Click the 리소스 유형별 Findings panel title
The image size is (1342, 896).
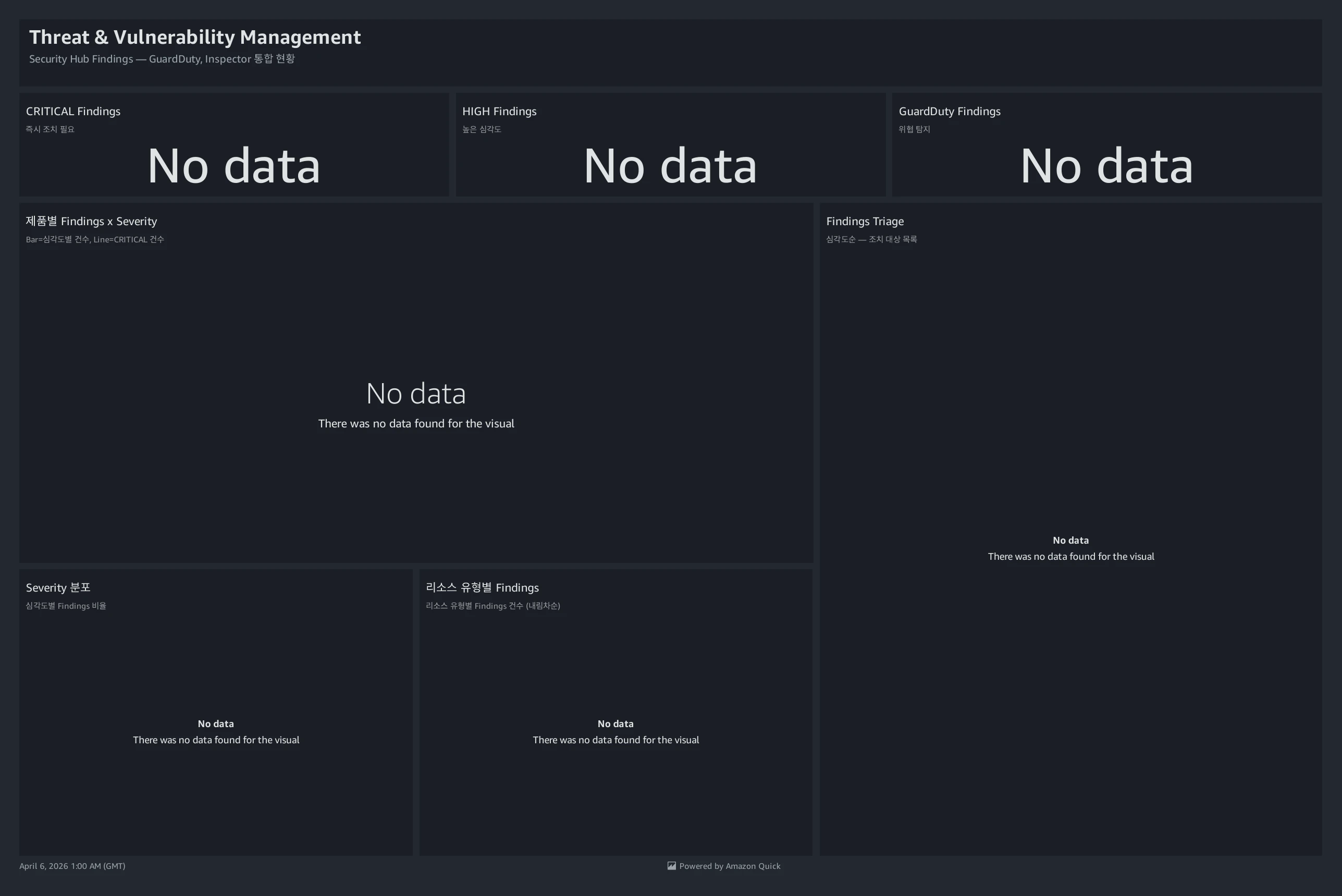482,587
